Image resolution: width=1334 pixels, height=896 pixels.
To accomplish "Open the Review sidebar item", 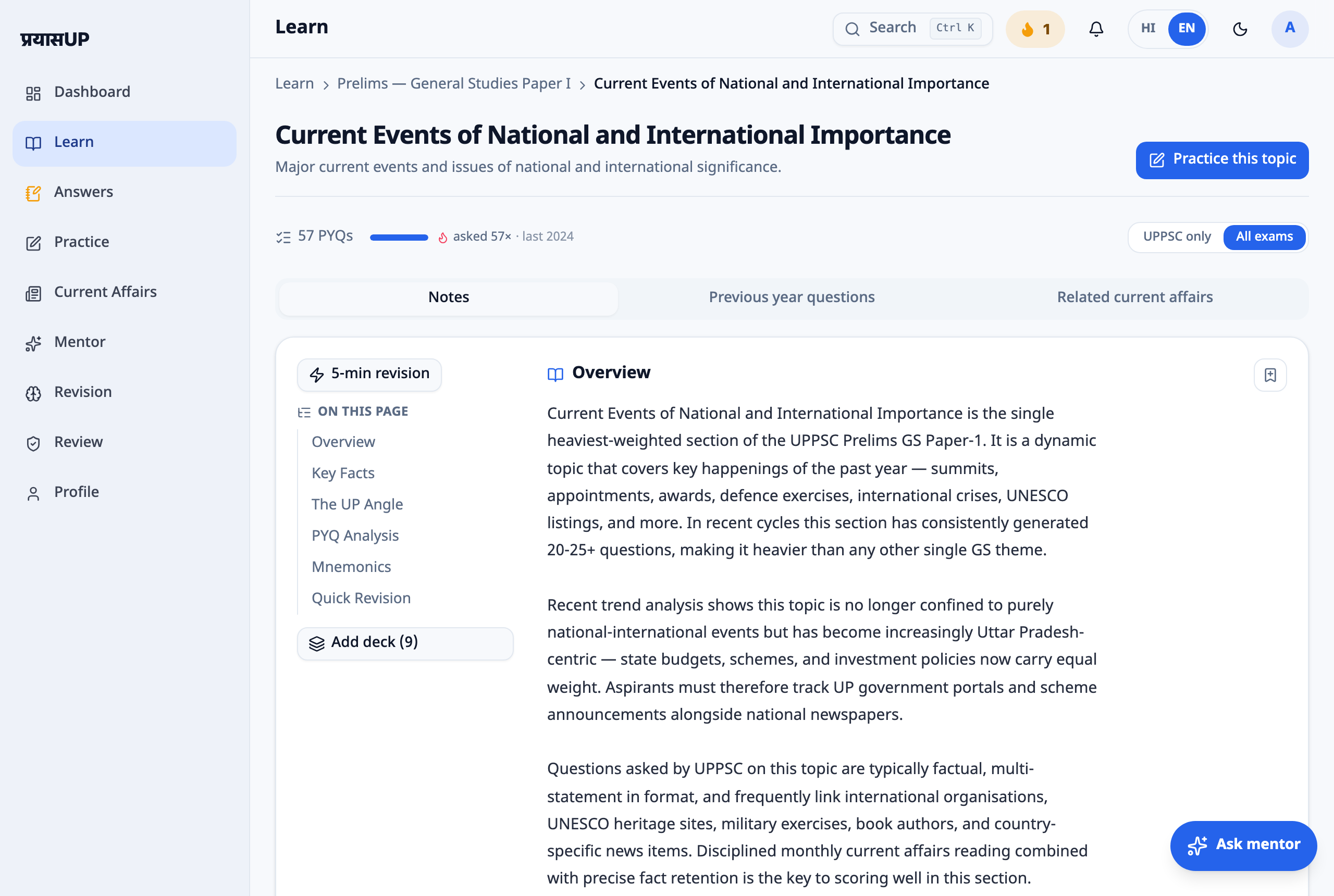I will click(124, 442).
